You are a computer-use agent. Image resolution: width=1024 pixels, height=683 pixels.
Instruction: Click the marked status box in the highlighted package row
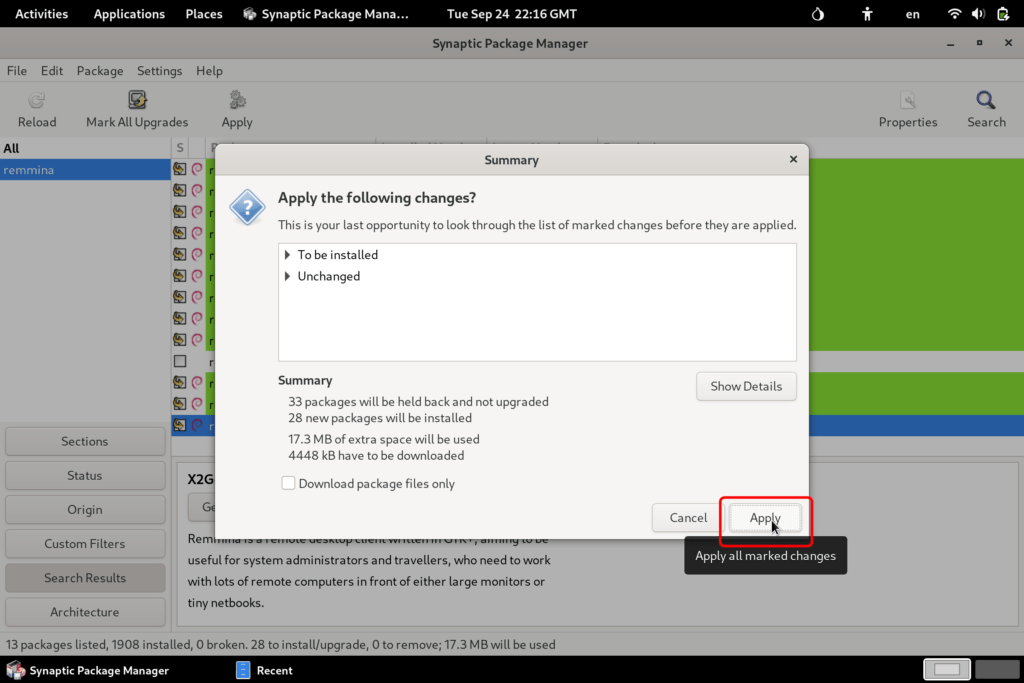click(x=180, y=426)
